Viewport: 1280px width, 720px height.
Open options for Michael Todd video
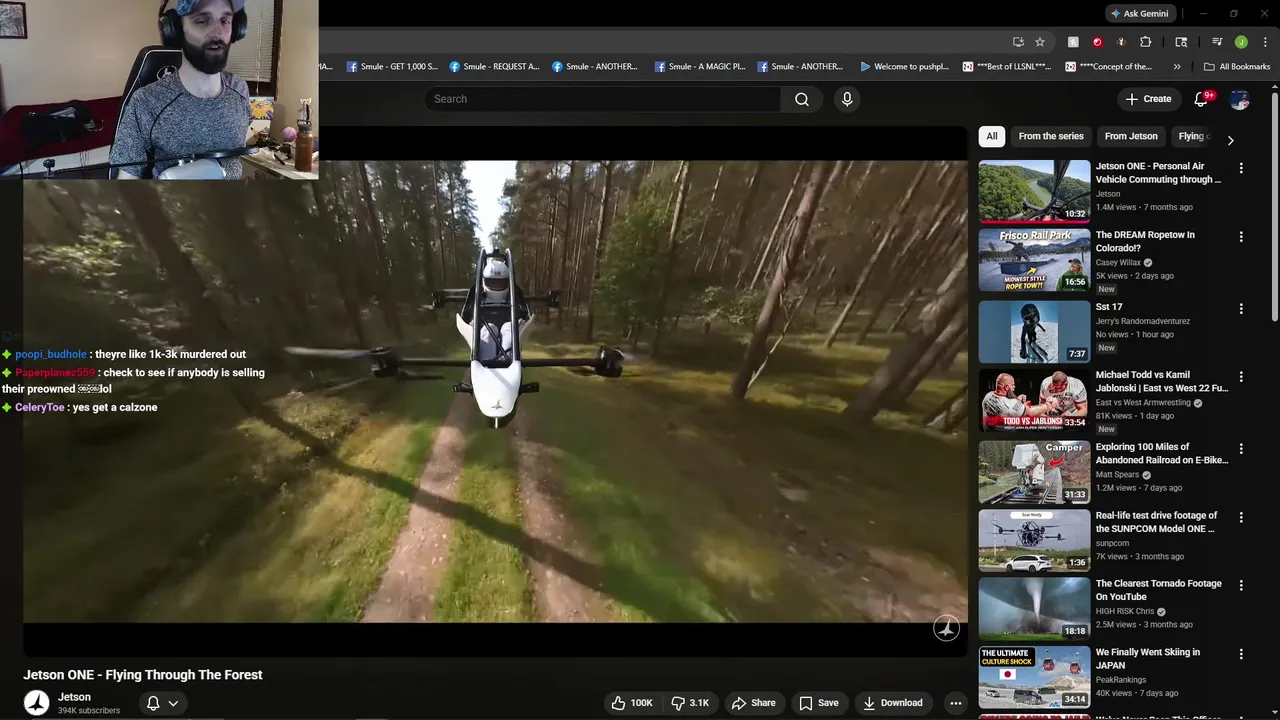[1241, 377]
